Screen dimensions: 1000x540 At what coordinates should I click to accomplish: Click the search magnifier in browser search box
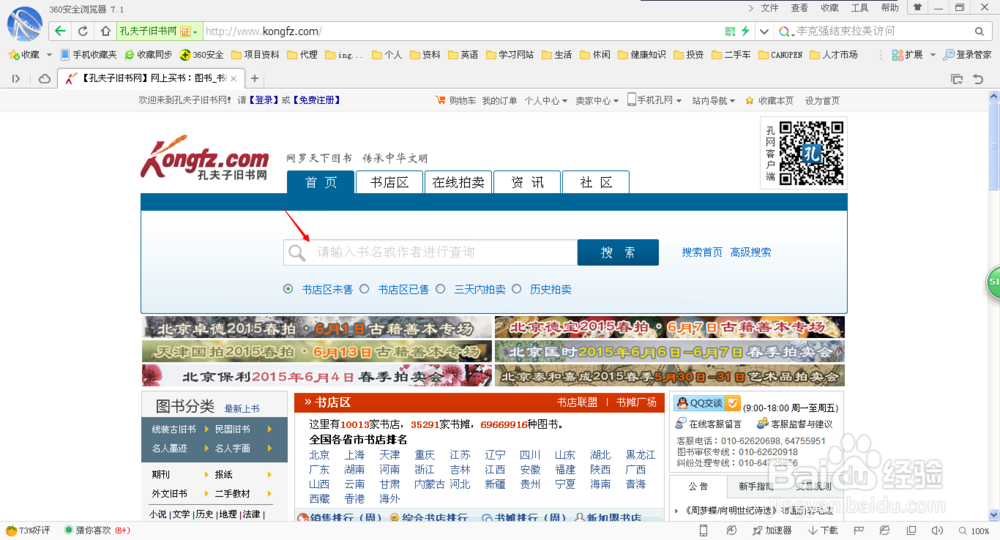(x=979, y=31)
